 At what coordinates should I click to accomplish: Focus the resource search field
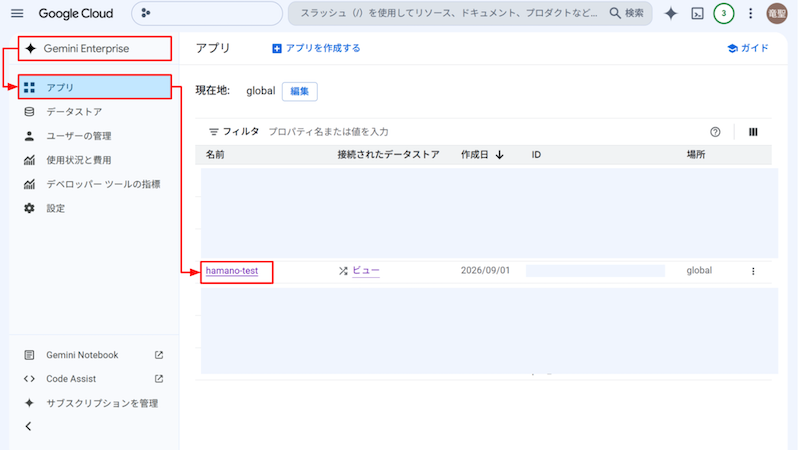click(x=449, y=13)
